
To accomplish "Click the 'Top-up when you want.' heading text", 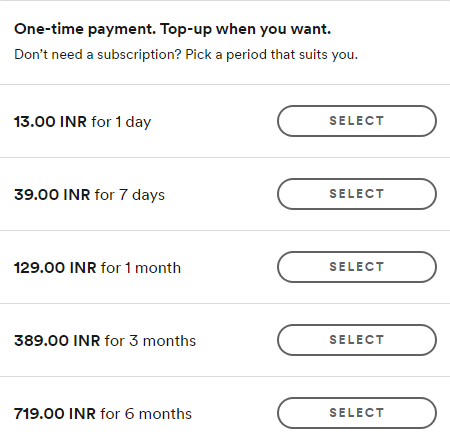I will [246, 29].
